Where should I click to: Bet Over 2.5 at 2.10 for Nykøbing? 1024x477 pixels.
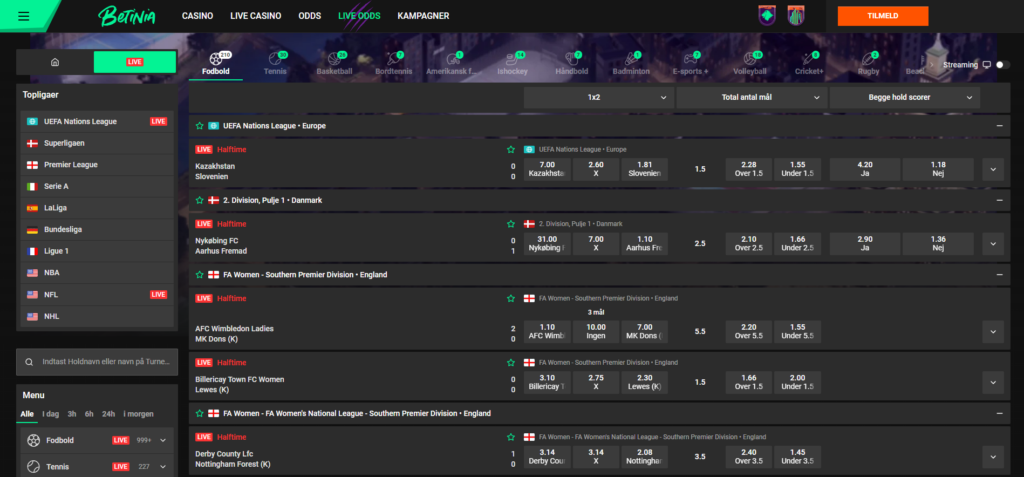[749, 244]
